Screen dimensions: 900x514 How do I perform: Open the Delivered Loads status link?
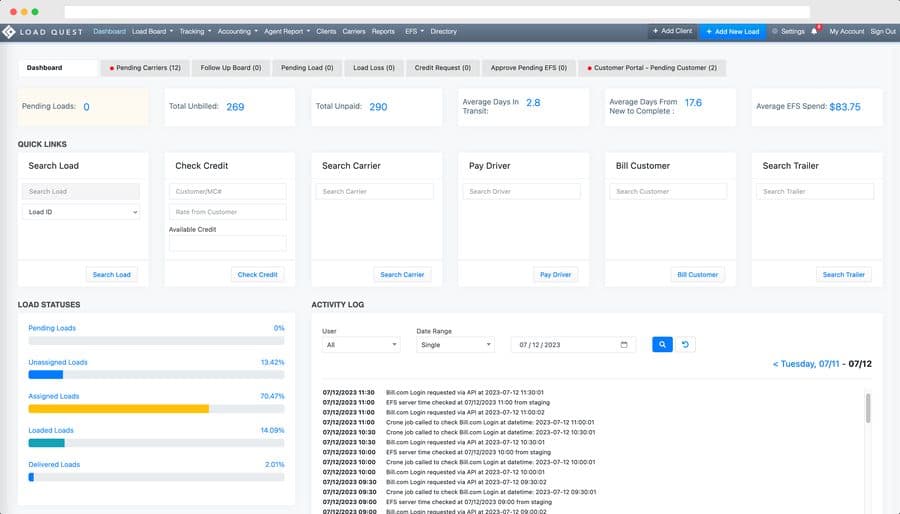54,465
